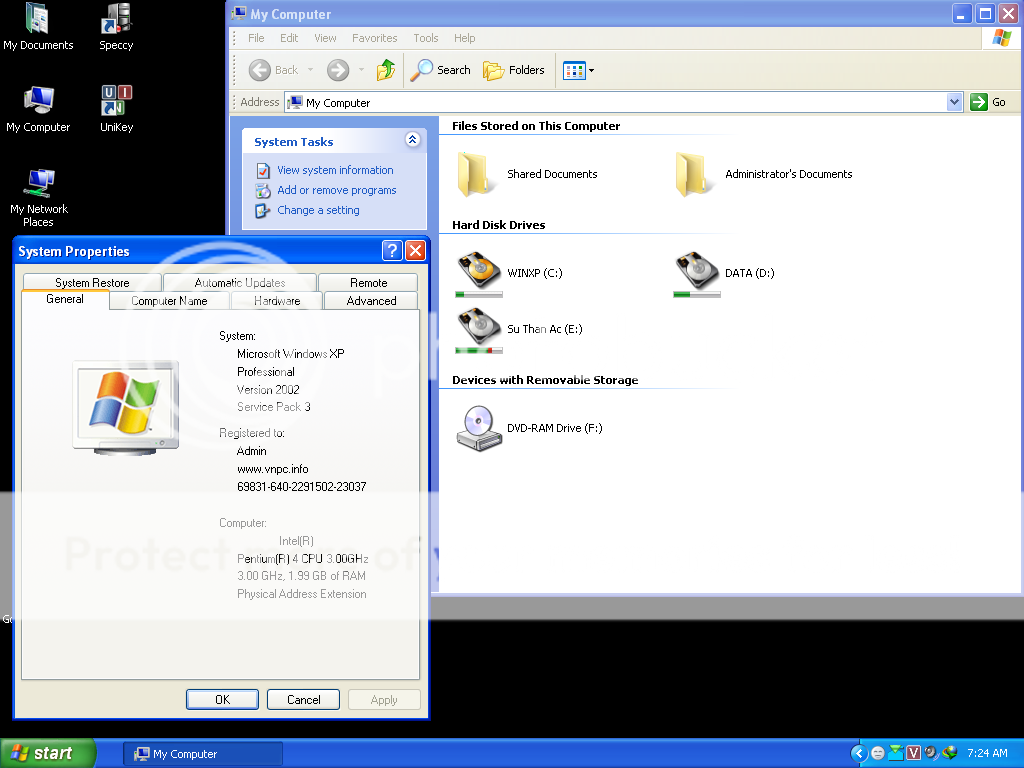1024x768 pixels.
Task: Open the Back history dropdown arrow
Action: tap(310, 70)
